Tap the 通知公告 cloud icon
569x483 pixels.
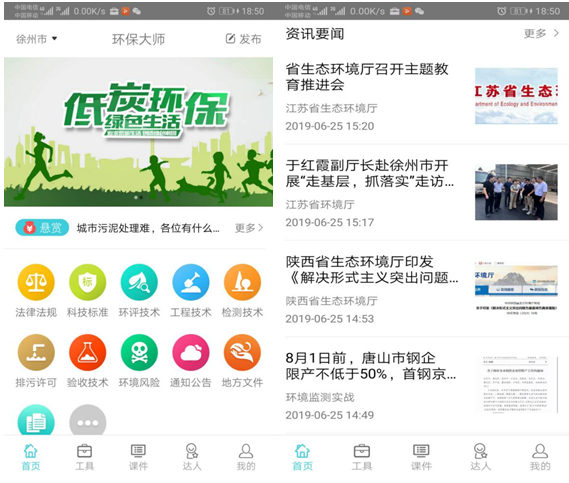(x=191, y=352)
